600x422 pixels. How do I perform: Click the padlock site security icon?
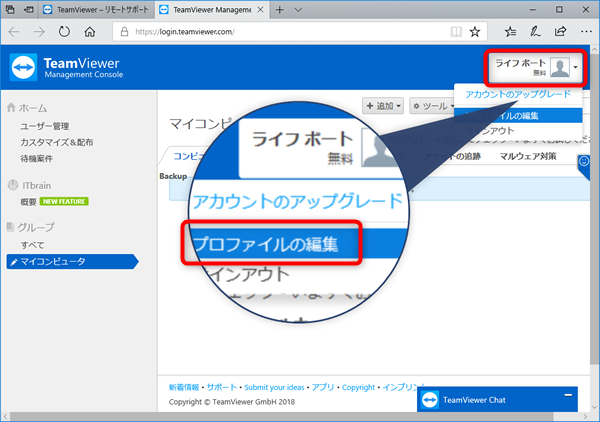(124, 31)
